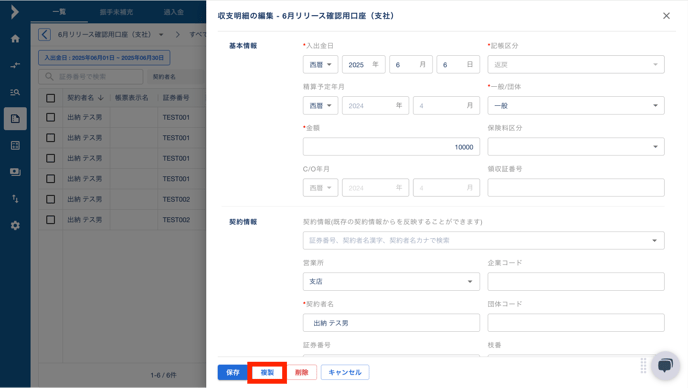The width and height of the screenshot is (688, 388).
Task: Click the 精算予定年月 month field
Action: 446,106
